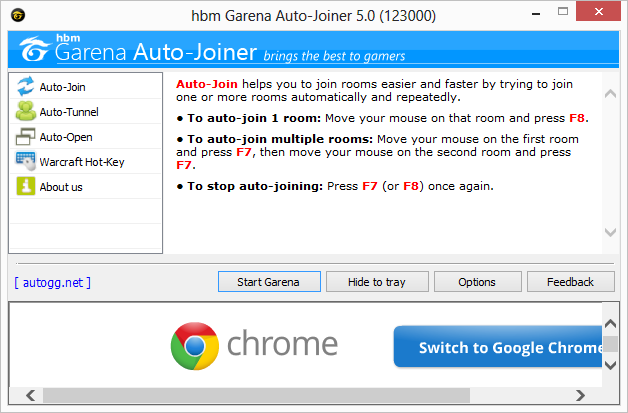The image size is (628, 413).
Task: Click the app icon in the title bar
Action: point(18,16)
